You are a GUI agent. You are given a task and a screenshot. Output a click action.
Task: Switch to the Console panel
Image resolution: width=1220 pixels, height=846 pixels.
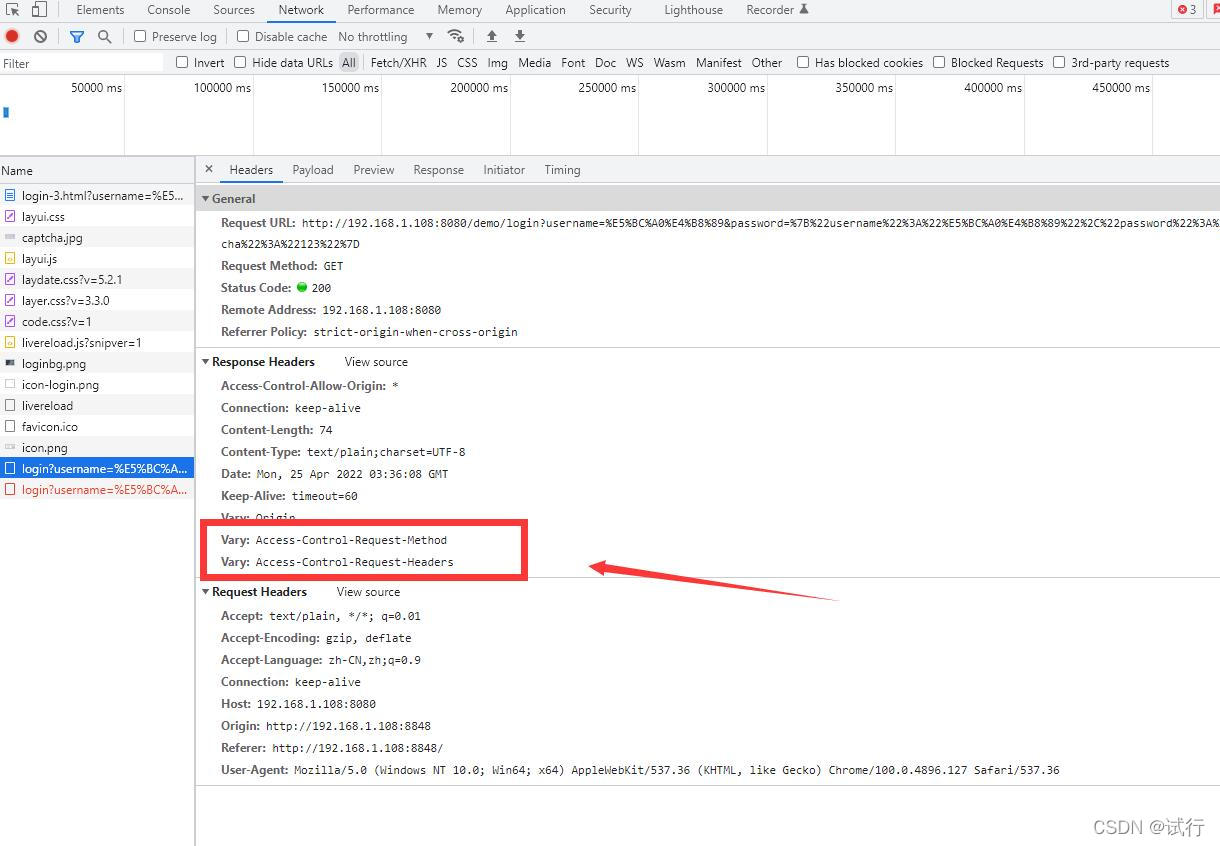[x=169, y=10]
